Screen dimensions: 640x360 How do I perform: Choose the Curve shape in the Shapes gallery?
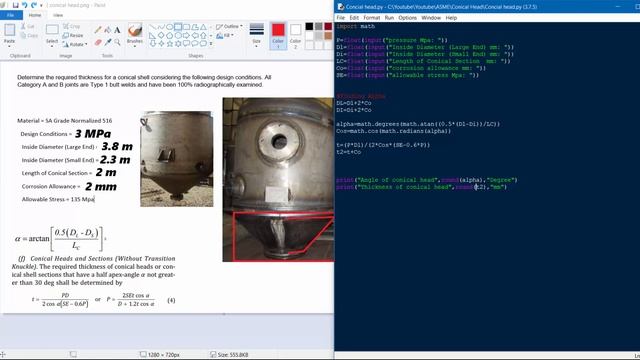[x=161, y=27]
